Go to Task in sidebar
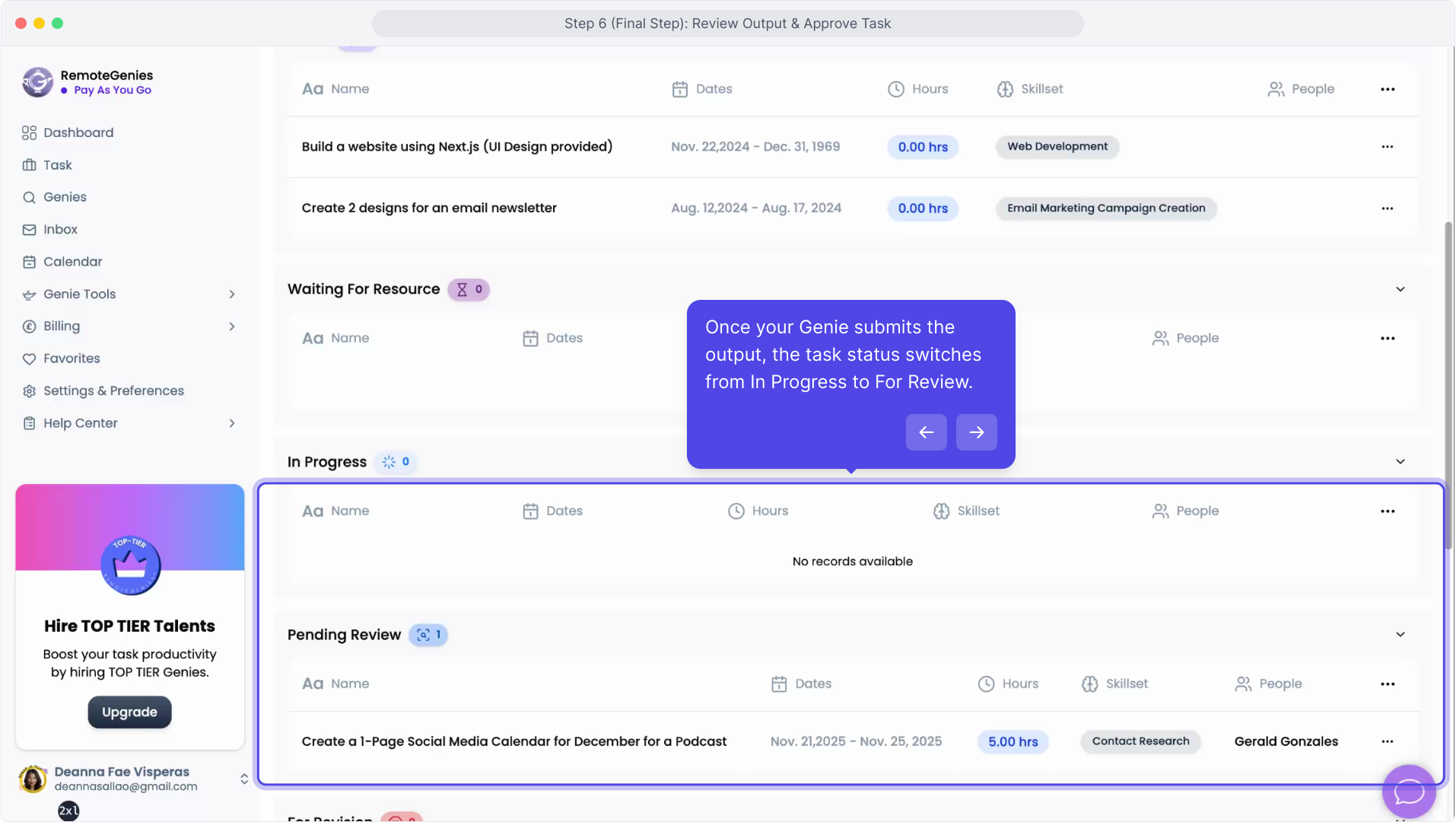1456x822 pixels. click(47, 165)
